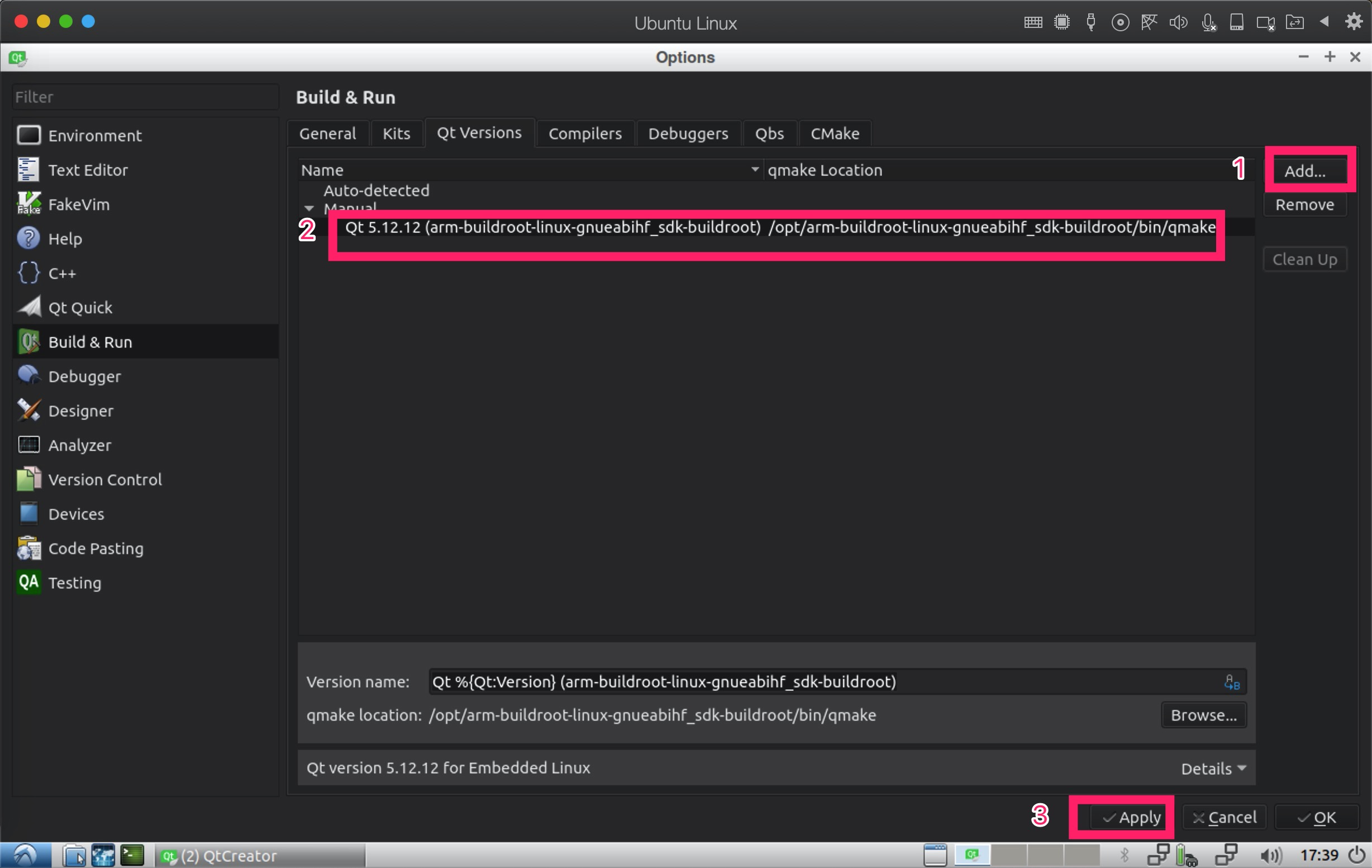The height and width of the screenshot is (868, 1372).
Task: Click the taskbar battery status icon
Action: [x=1187, y=856]
